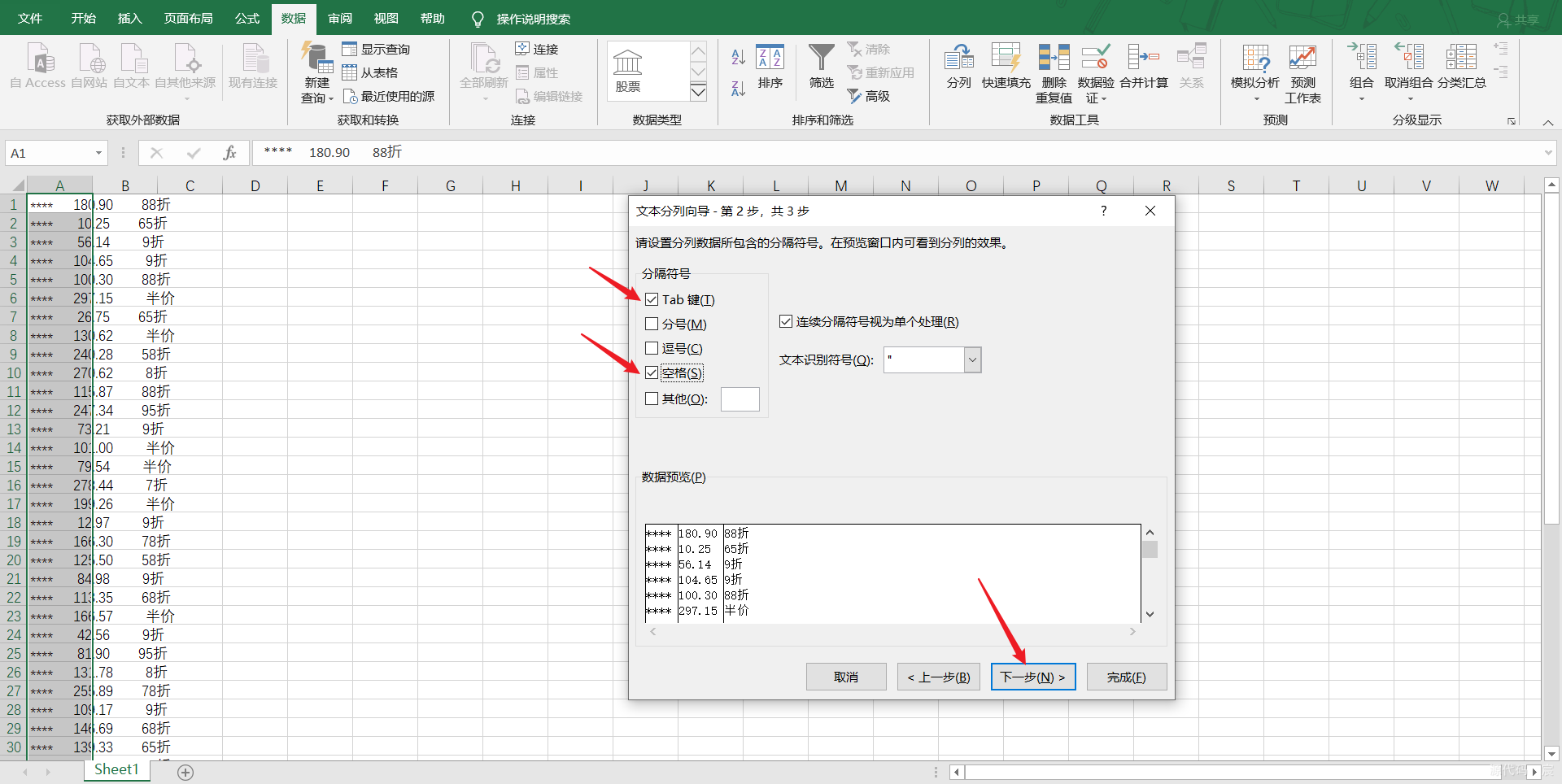This screenshot has height=784, width=1562.
Task: Switch to the 插入 insert tab
Action: click(x=129, y=18)
